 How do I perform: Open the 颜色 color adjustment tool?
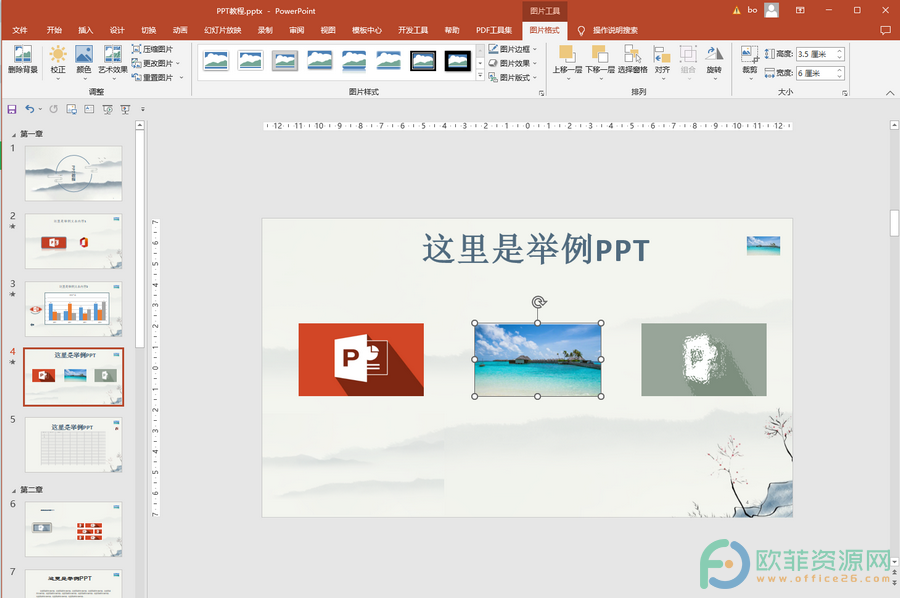pos(84,60)
